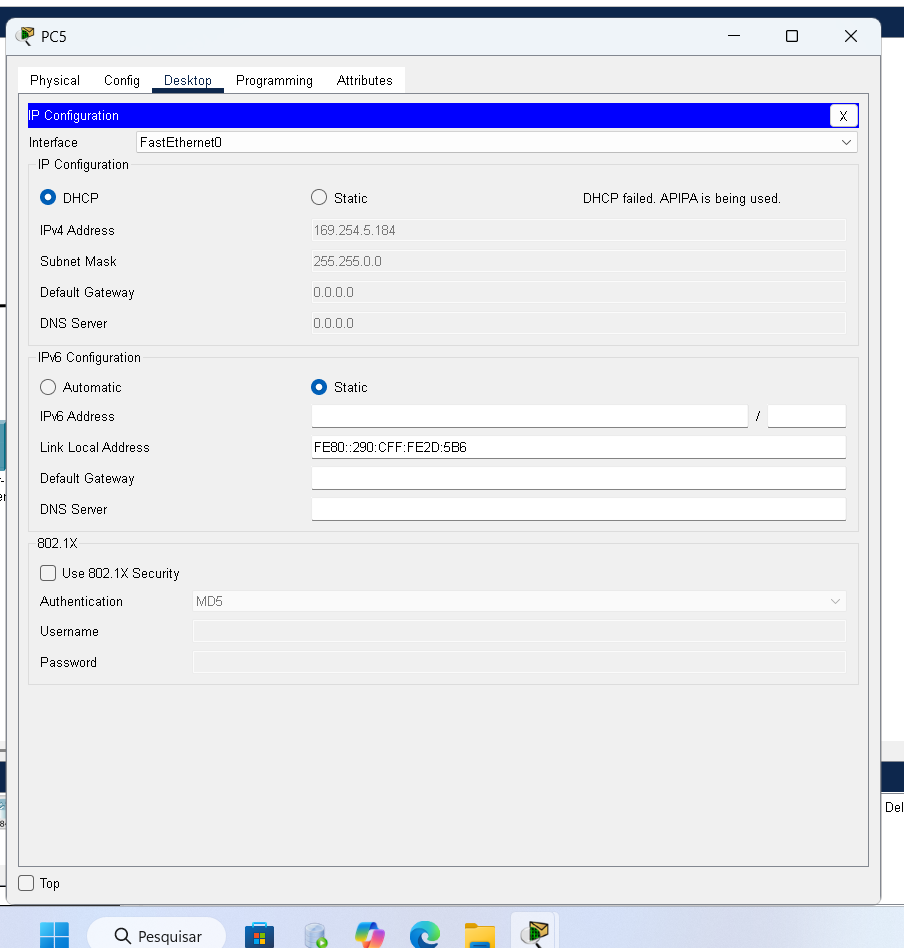
Task: Click the IPv4 DNS Server field
Action: [578, 323]
